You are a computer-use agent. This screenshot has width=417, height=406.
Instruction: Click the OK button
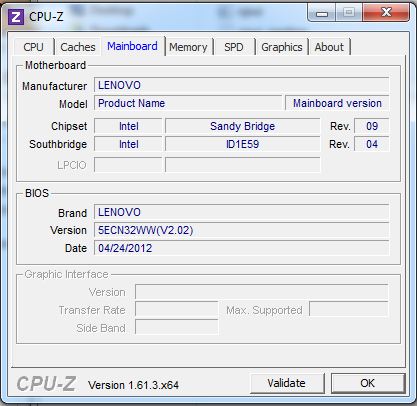click(368, 383)
